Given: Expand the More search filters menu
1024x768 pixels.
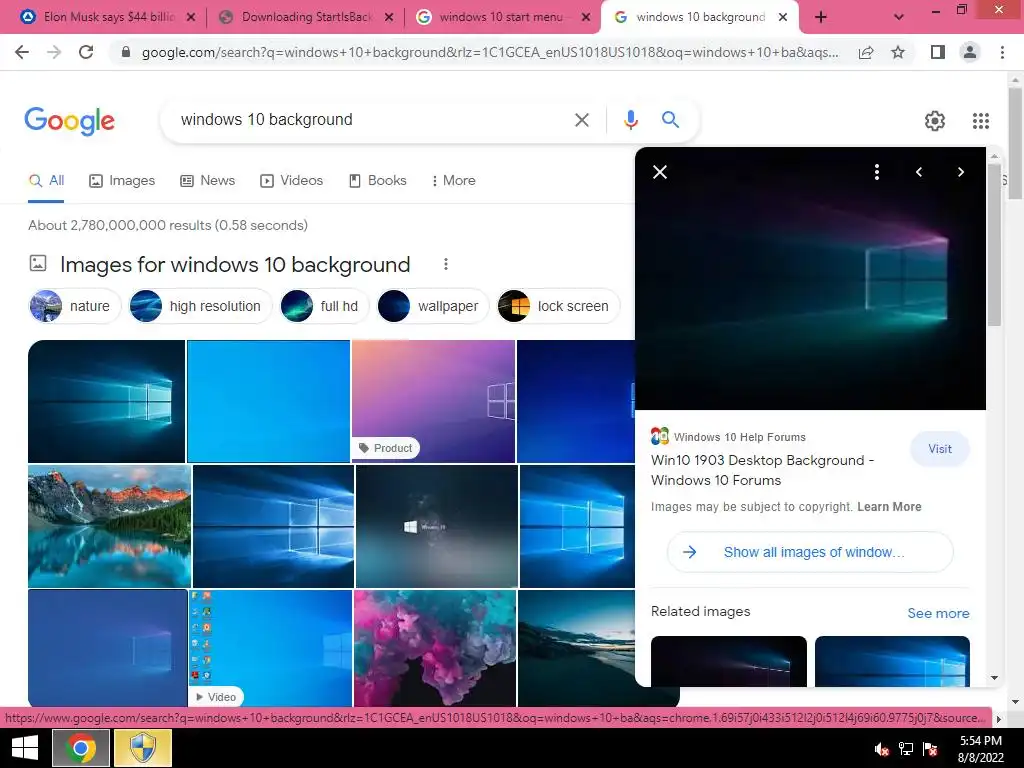Looking at the screenshot, I should 453,180.
